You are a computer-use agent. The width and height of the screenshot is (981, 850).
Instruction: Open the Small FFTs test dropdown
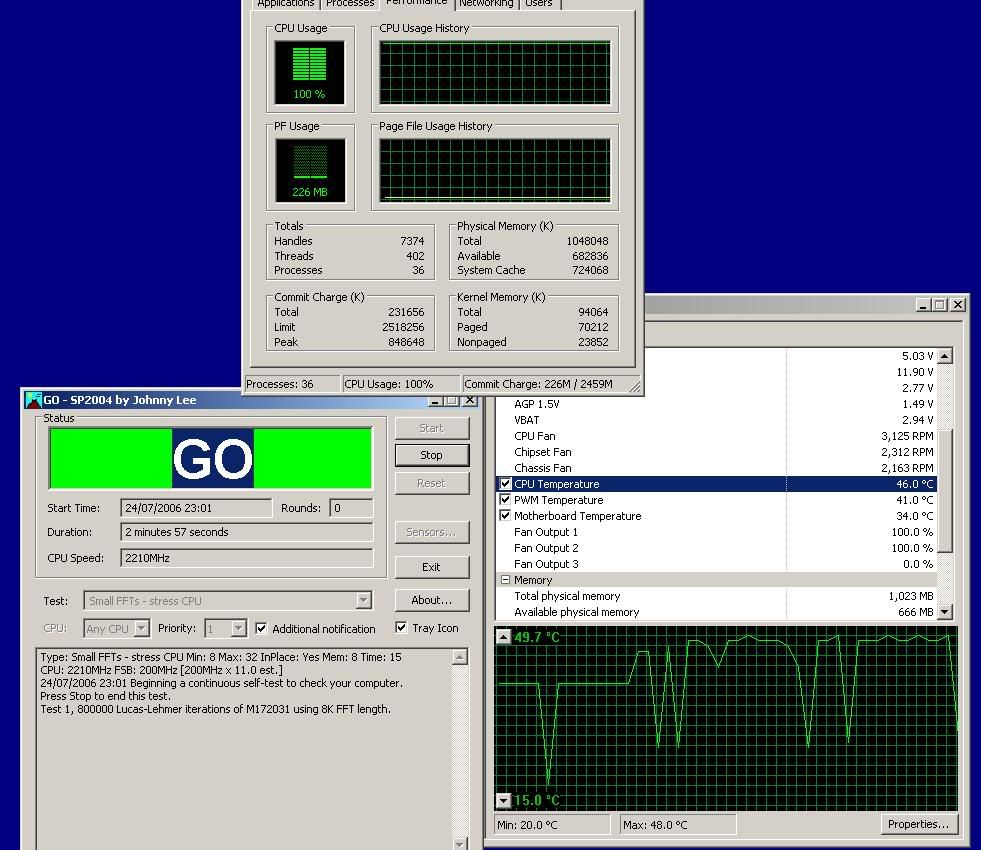point(364,599)
